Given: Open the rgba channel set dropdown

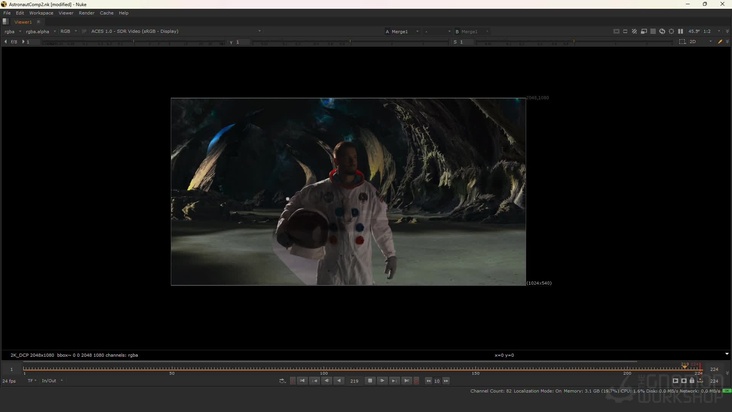Looking at the screenshot, I should (13, 31).
